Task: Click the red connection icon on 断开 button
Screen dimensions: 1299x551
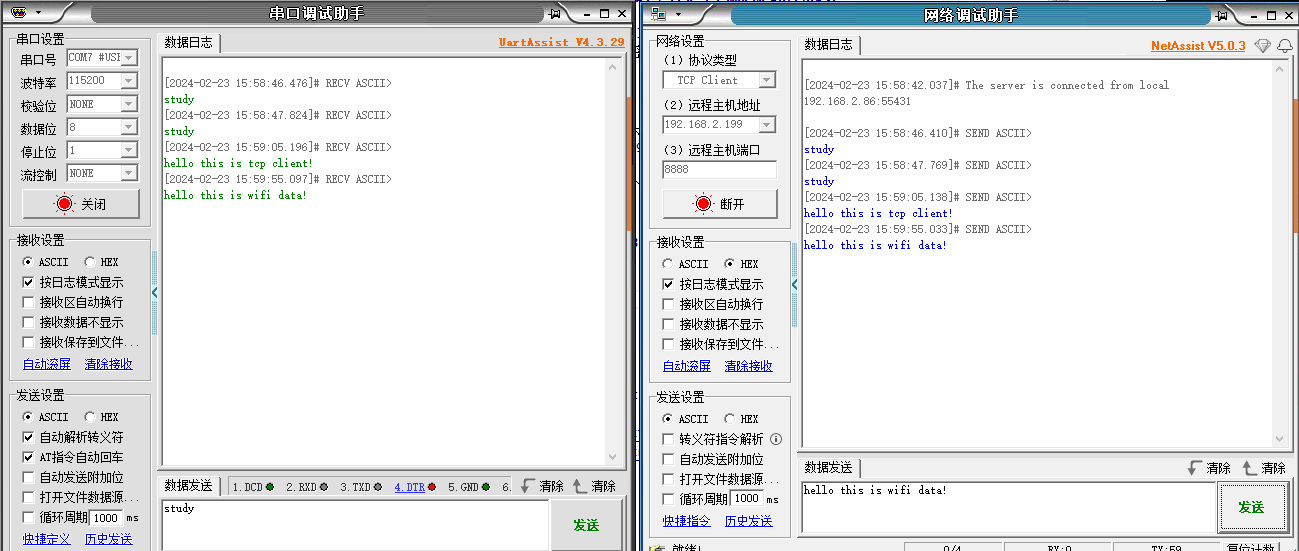Action: click(704, 204)
